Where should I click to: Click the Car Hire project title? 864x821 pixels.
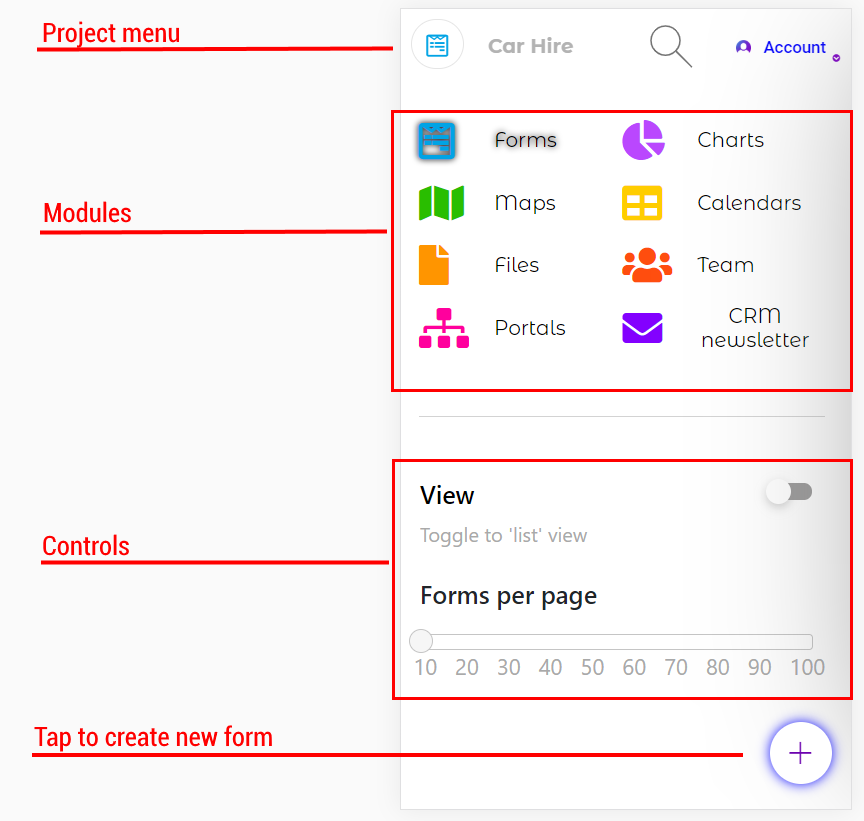530,46
